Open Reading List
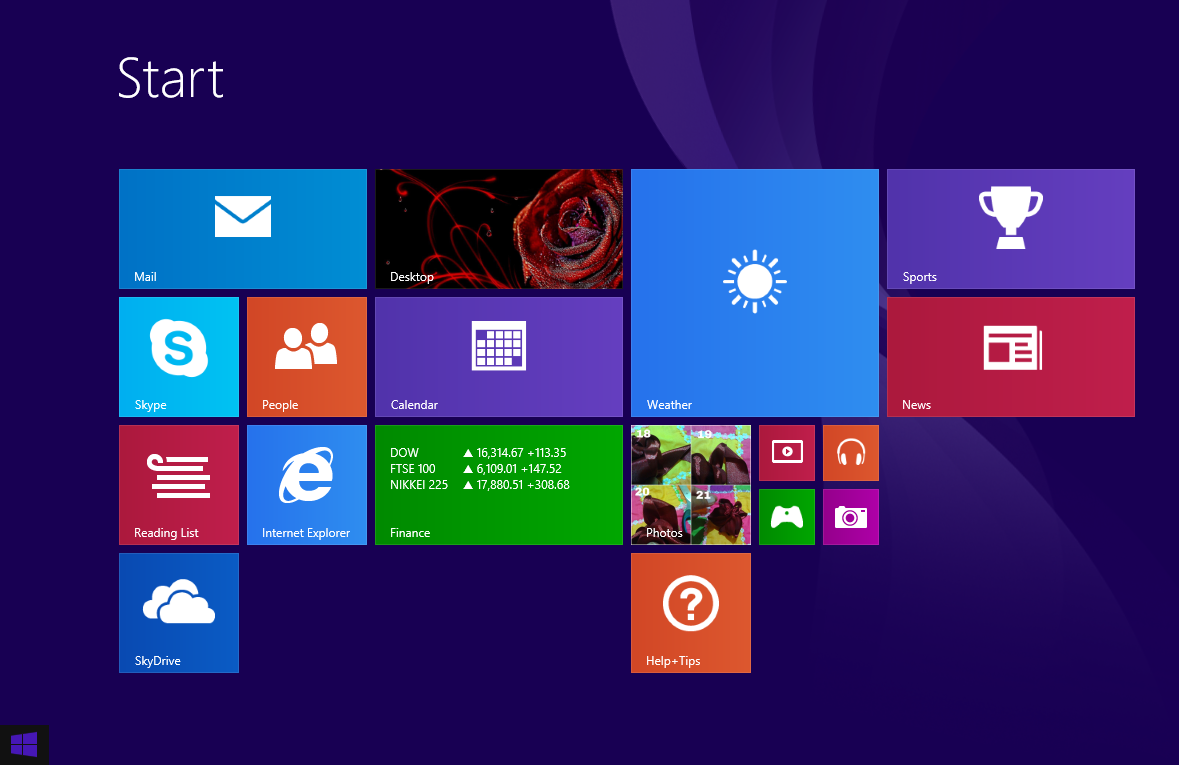 coord(178,485)
